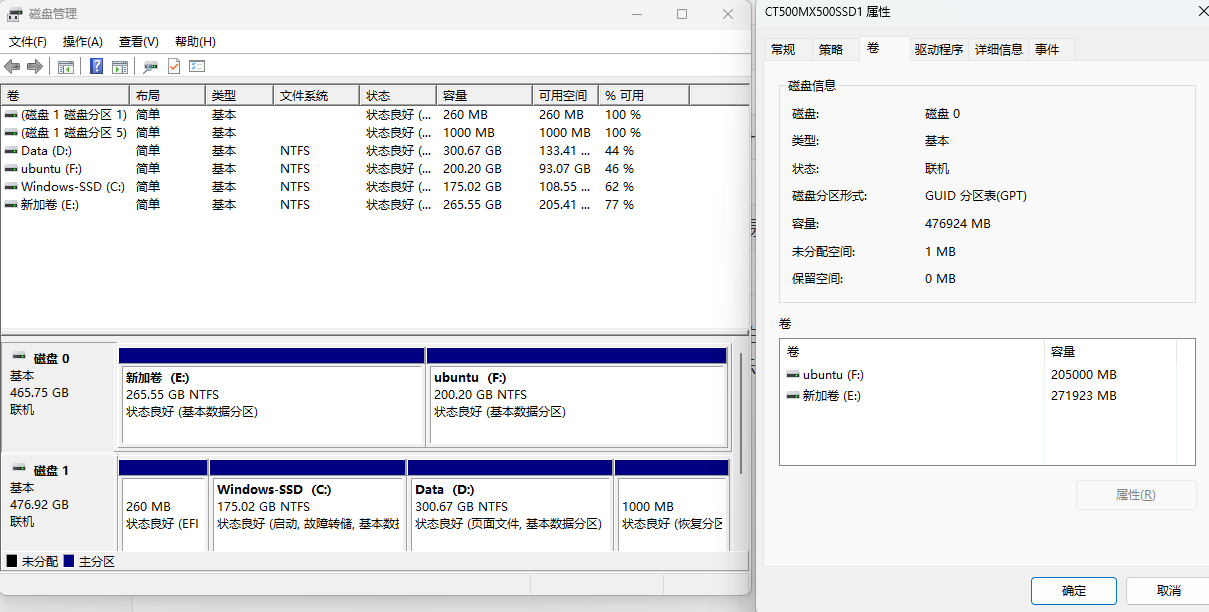The height and width of the screenshot is (612, 1209).
Task: Click 新加卷 (E:) drive icon in properties list
Action: click(x=793, y=396)
